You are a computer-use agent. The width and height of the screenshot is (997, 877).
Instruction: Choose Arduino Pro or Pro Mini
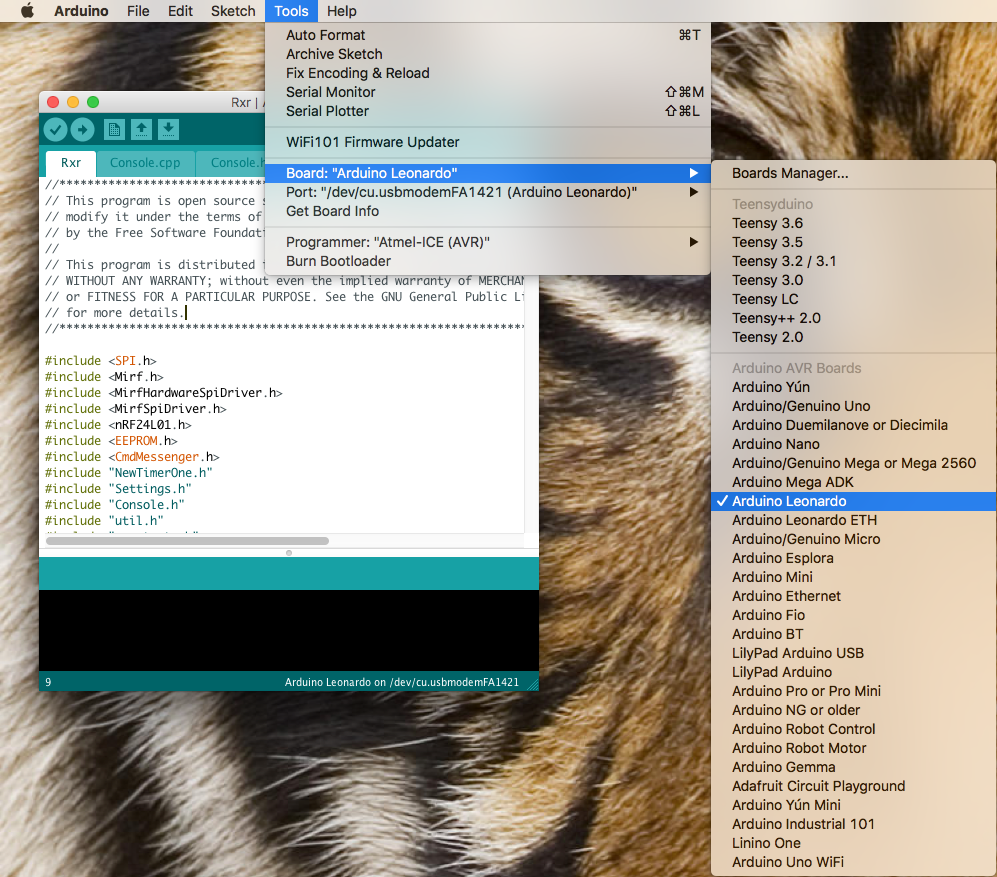pos(854,691)
